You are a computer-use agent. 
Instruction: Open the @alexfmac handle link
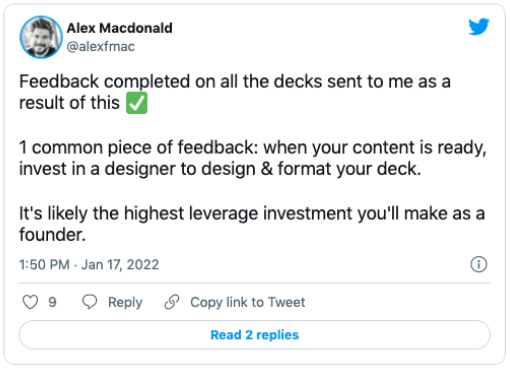click(x=101, y=46)
